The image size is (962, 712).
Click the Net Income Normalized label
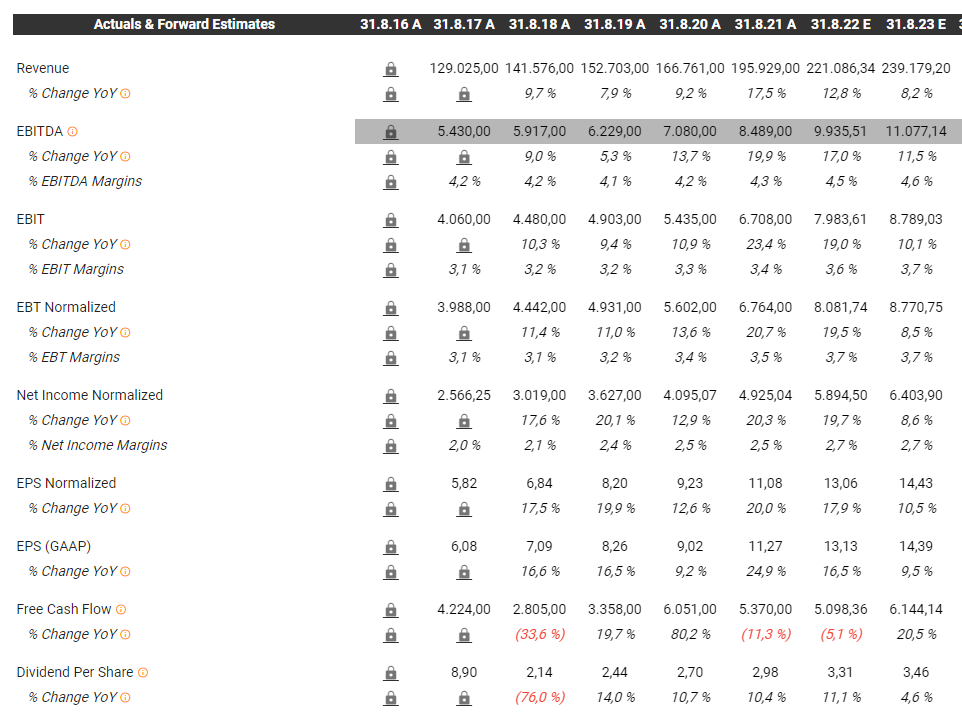pos(90,395)
